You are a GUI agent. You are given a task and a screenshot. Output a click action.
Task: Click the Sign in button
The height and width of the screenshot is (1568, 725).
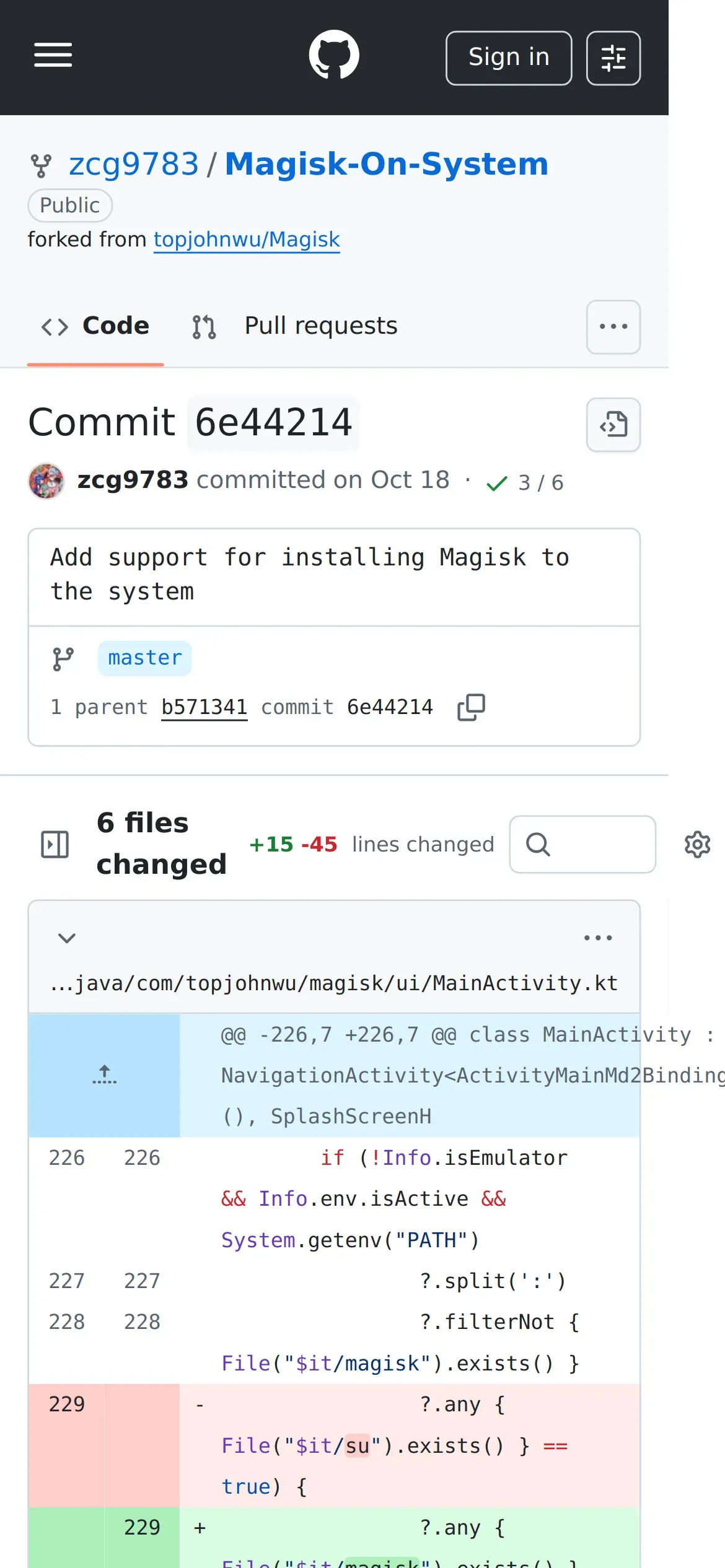509,58
